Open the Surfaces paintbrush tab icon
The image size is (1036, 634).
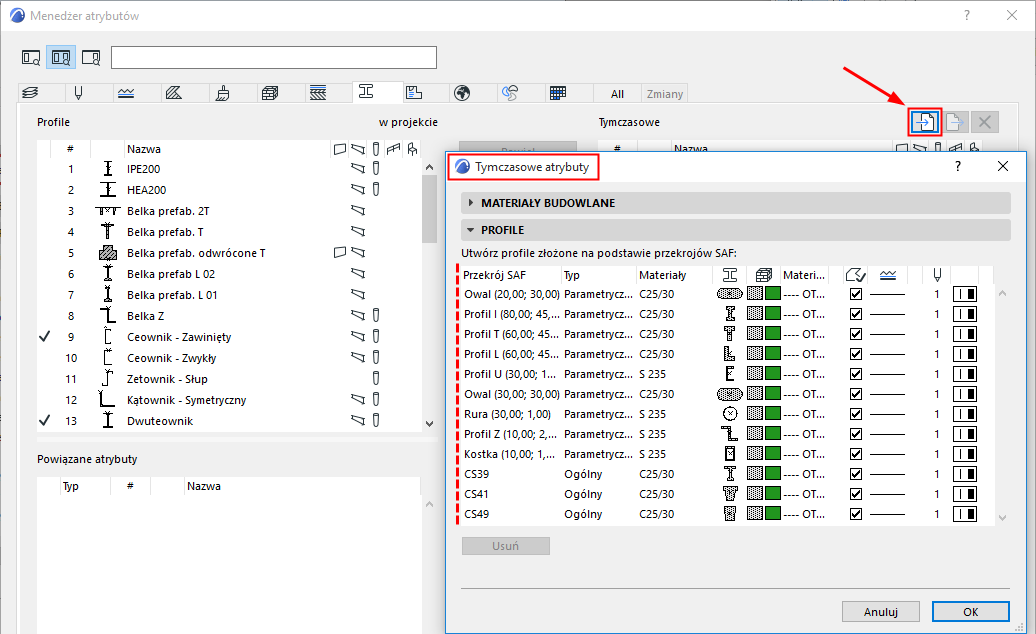coord(223,94)
